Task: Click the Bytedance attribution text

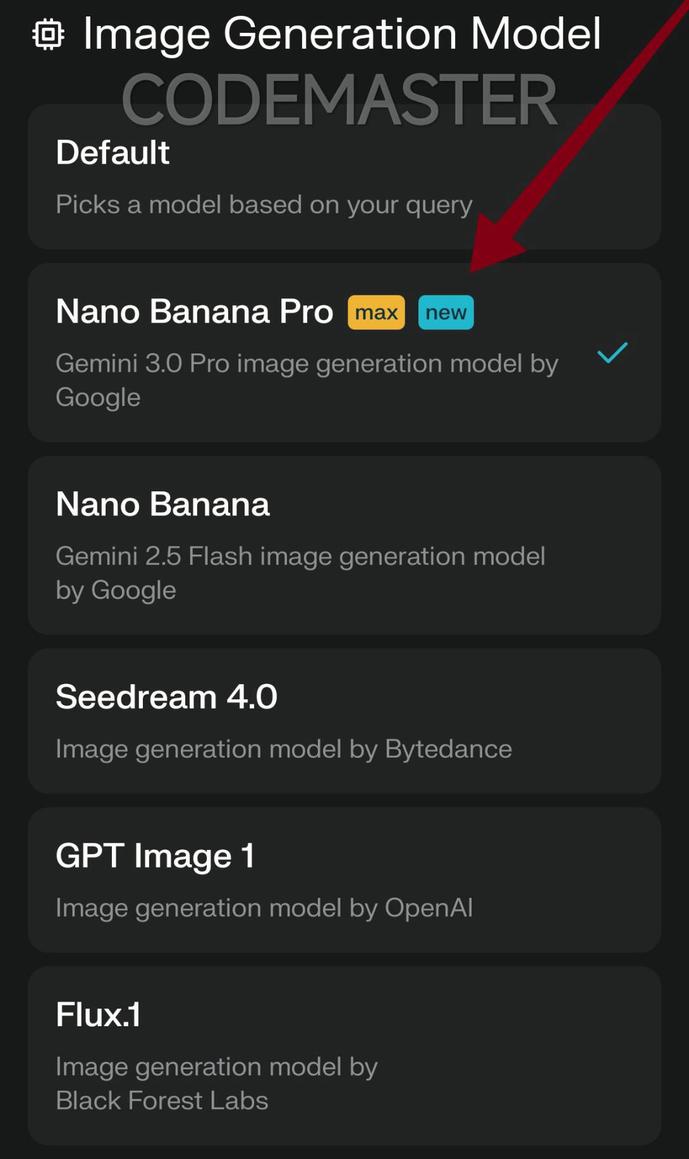Action: [284, 748]
